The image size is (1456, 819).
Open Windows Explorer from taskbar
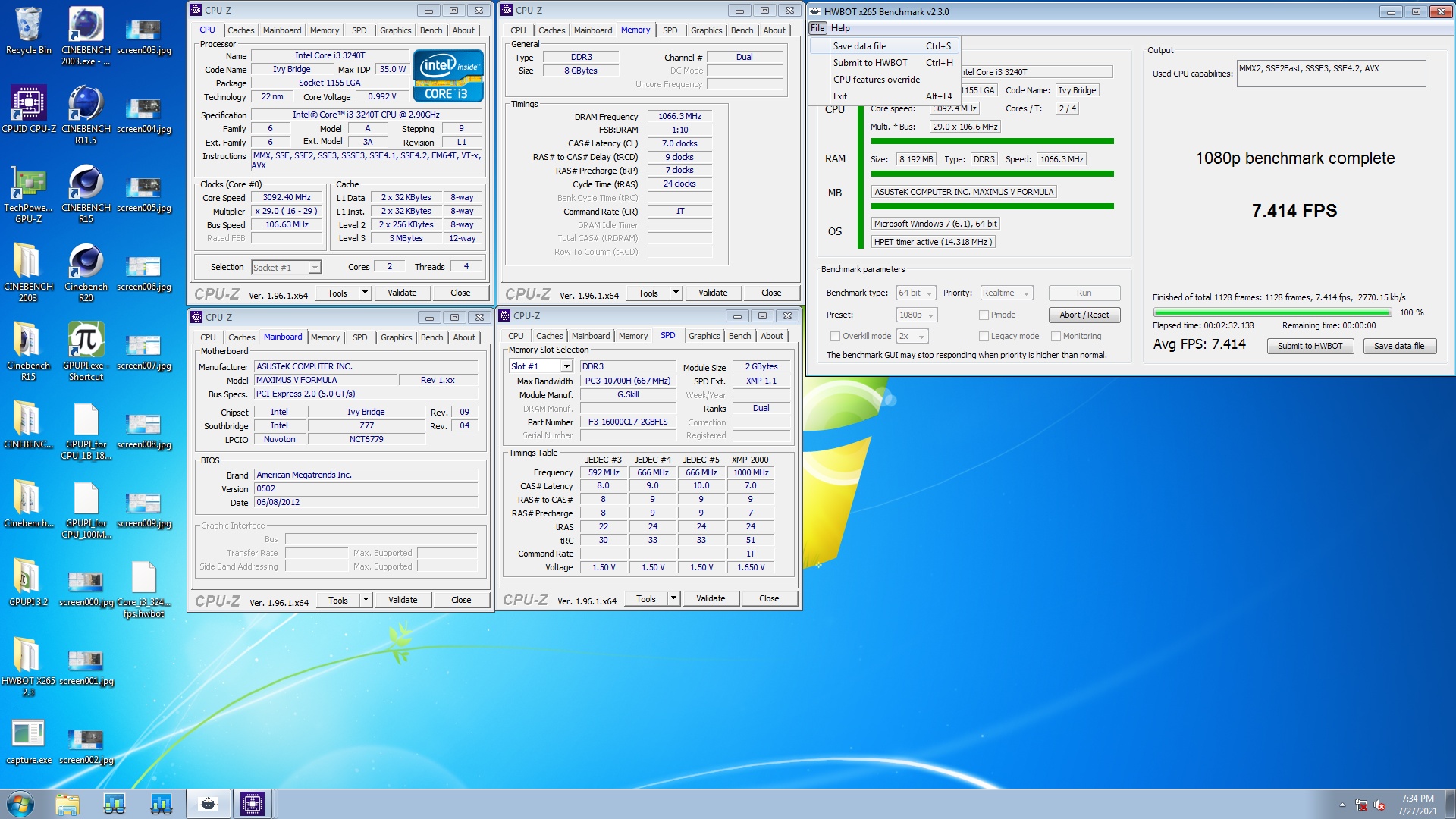tap(67, 804)
